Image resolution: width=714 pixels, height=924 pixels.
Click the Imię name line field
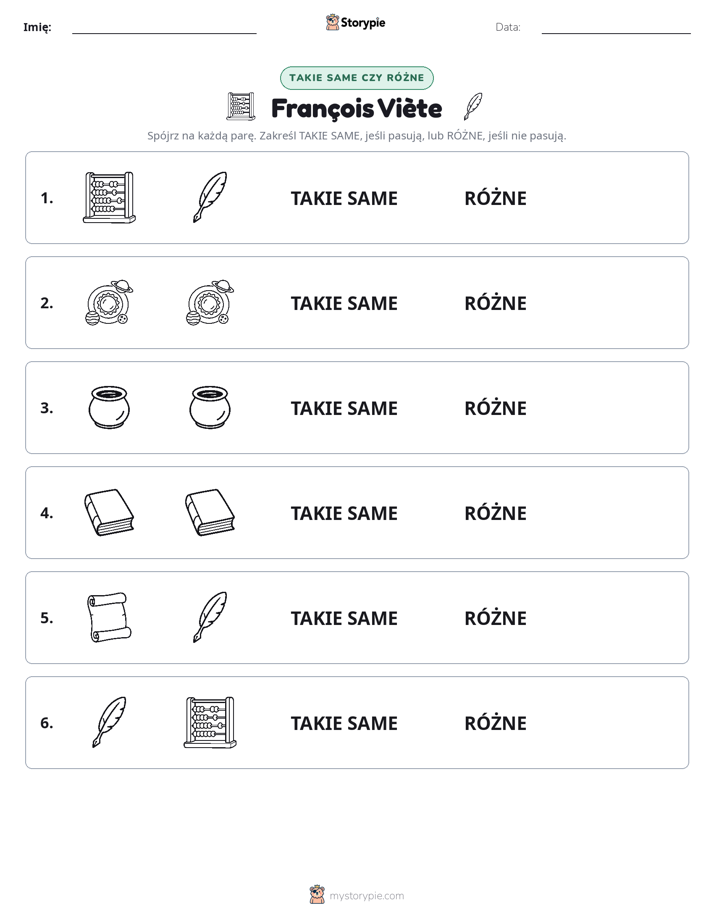[164, 27]
